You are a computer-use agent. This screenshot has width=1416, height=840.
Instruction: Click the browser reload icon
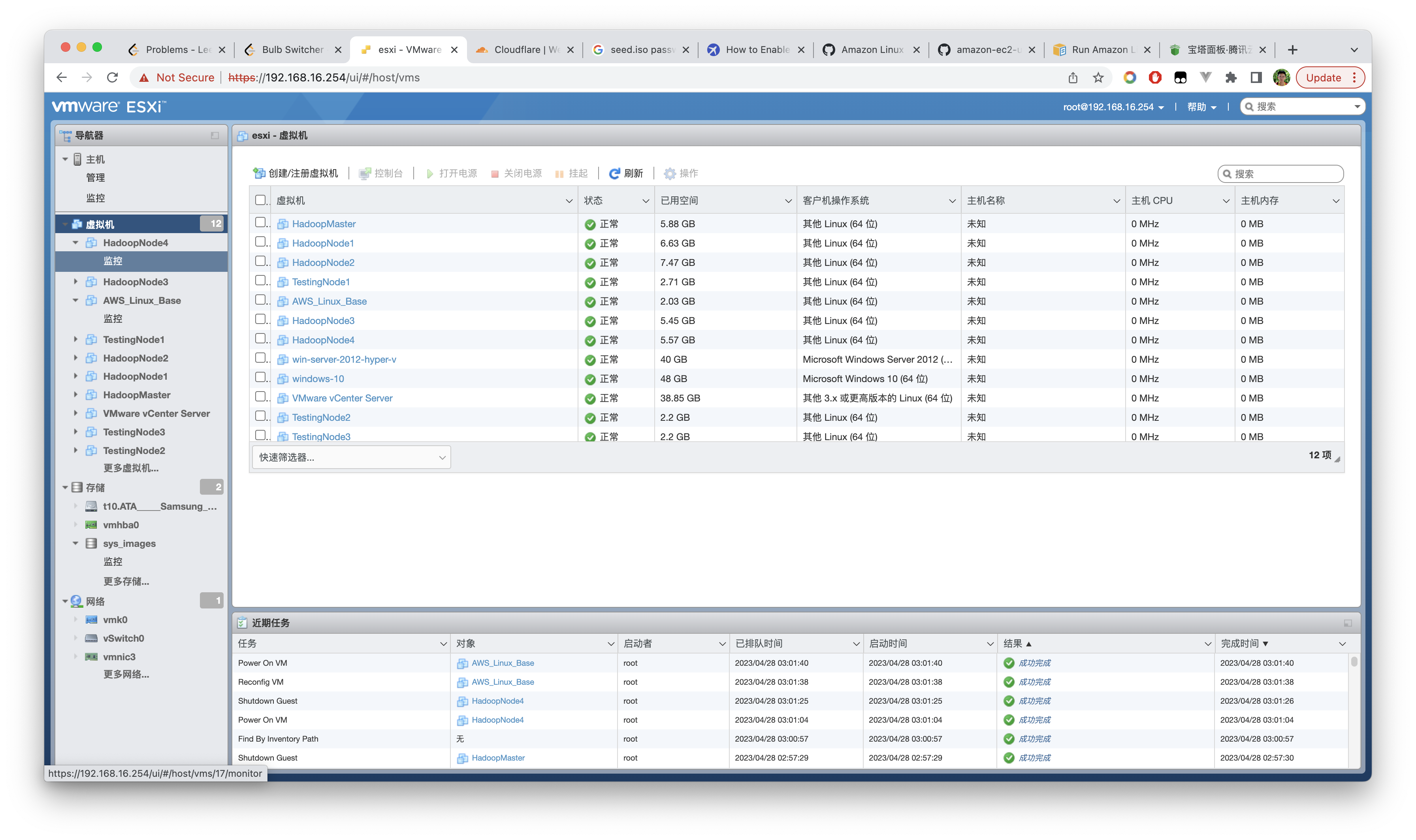point(112,77)
